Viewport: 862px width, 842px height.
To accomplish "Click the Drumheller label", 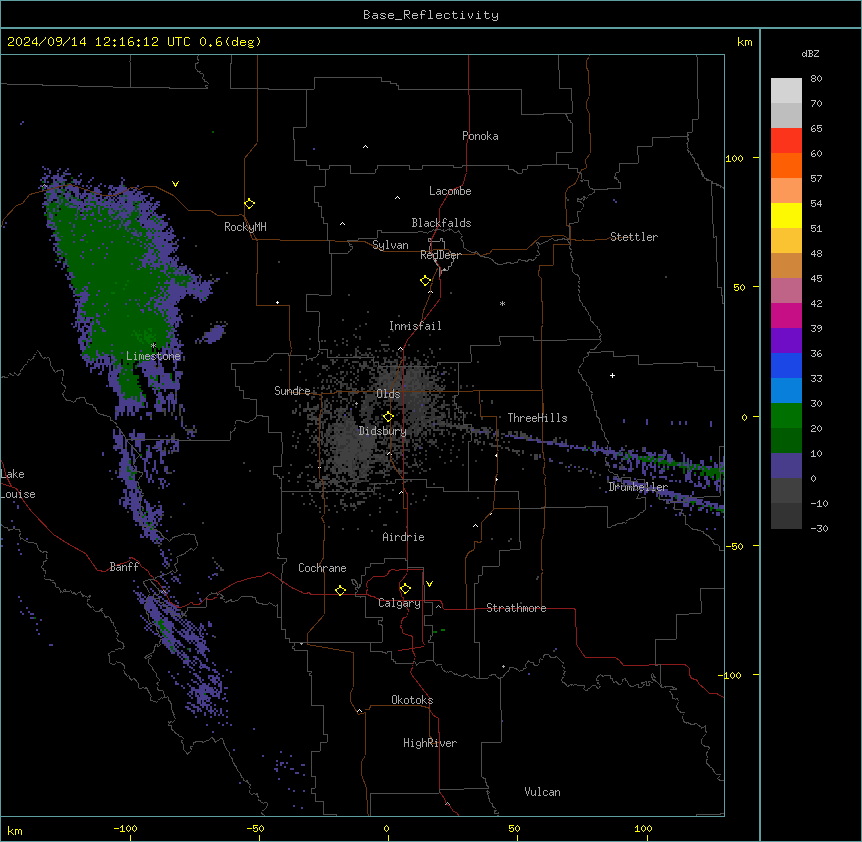I will pos(638,487).
